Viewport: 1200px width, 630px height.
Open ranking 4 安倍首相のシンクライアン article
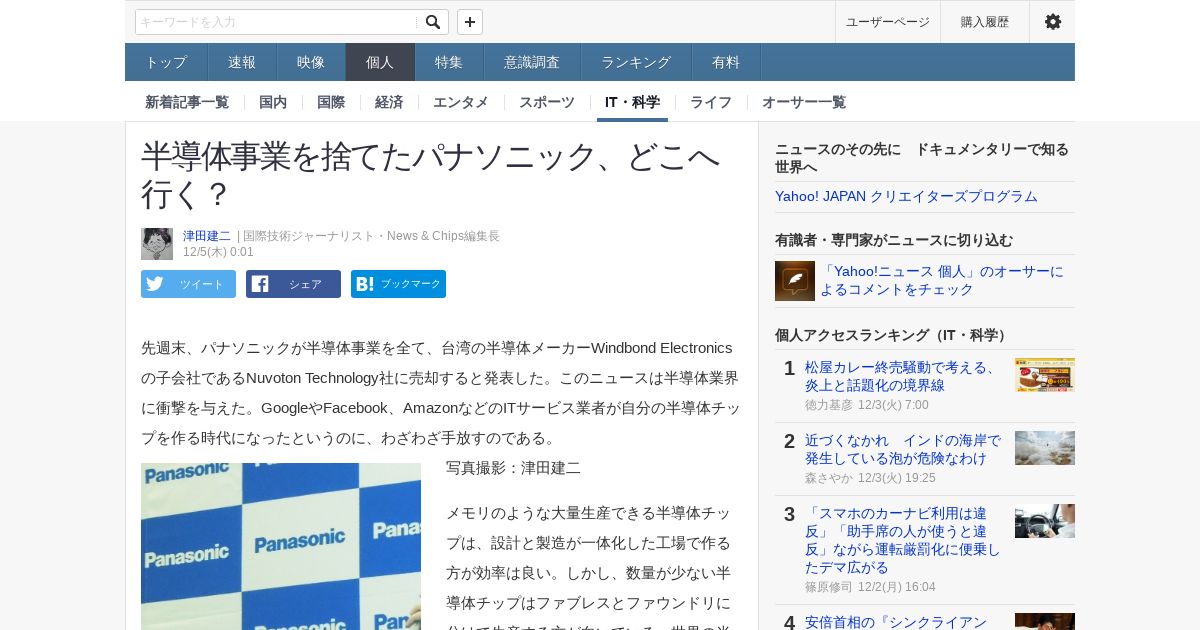(896, 621)
